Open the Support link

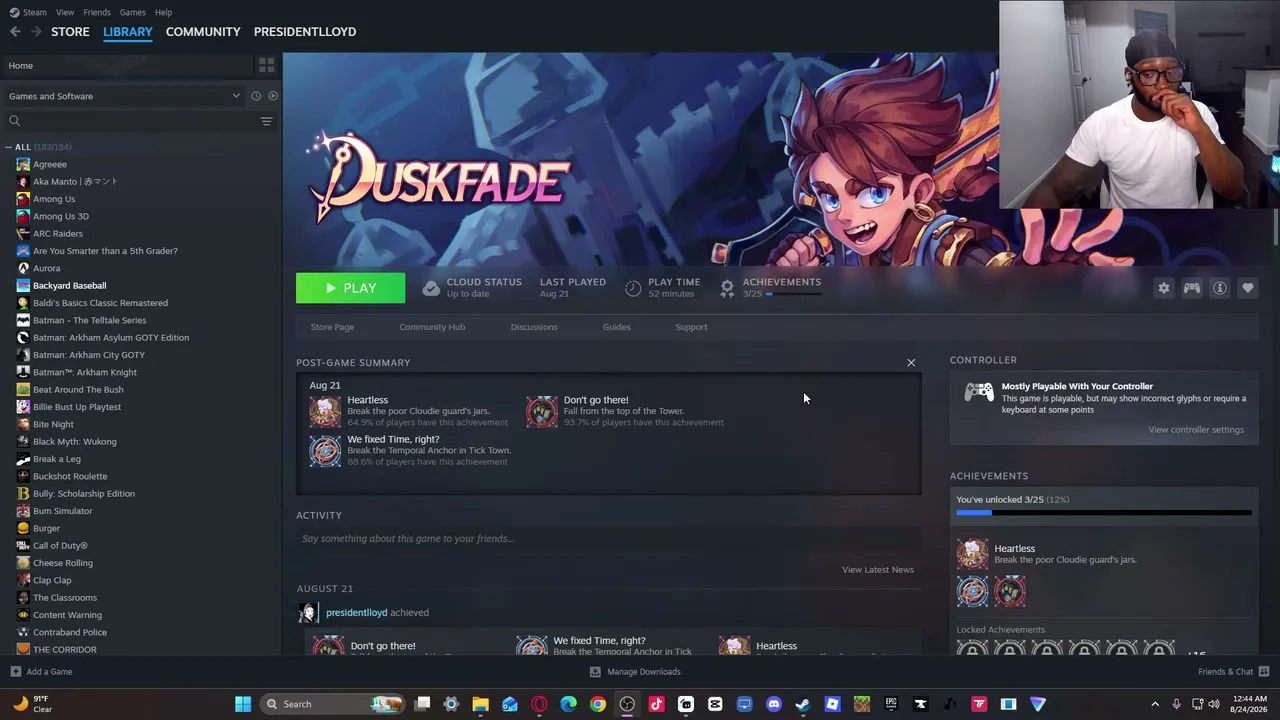691,327
